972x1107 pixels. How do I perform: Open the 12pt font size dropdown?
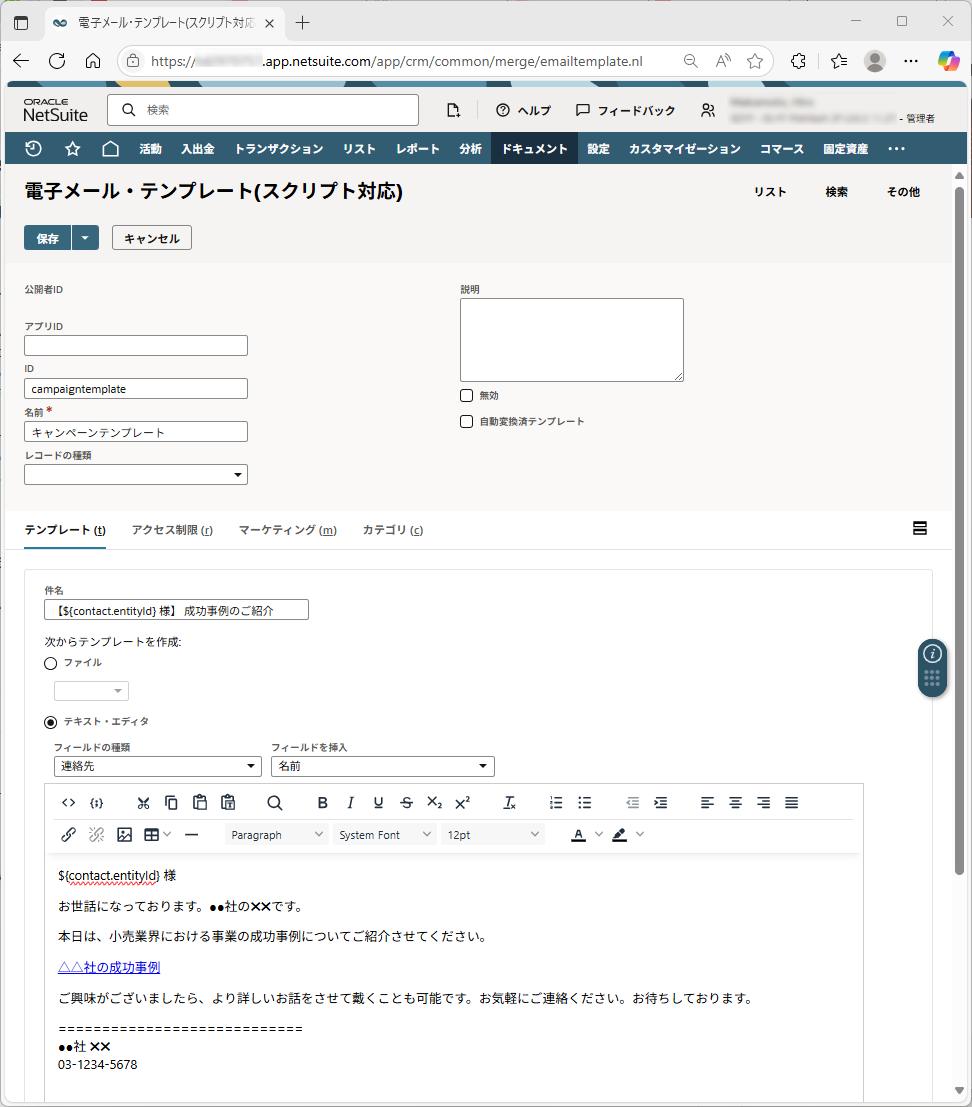pos(493,834)
